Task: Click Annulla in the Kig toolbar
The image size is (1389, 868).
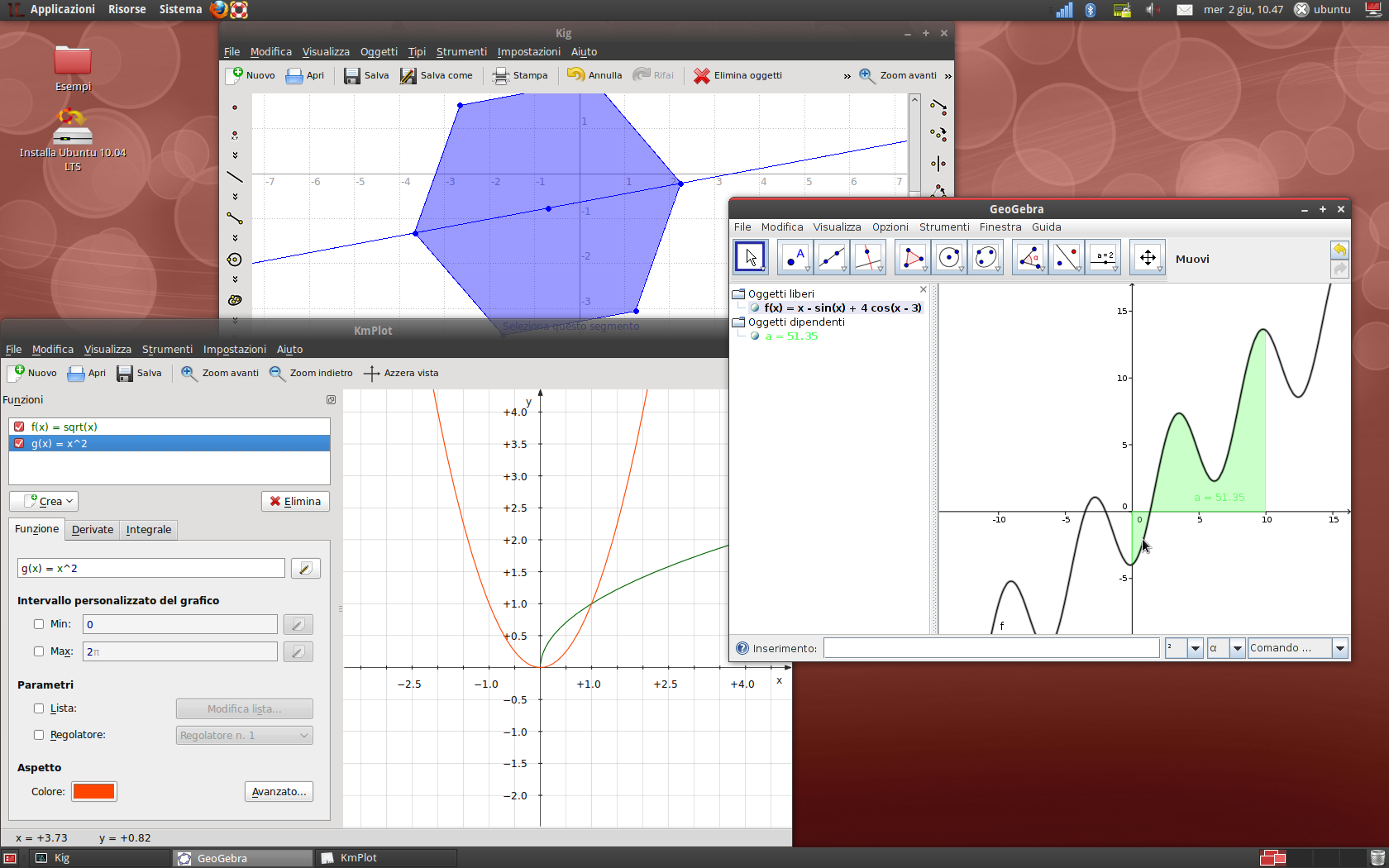Action: 594,75
